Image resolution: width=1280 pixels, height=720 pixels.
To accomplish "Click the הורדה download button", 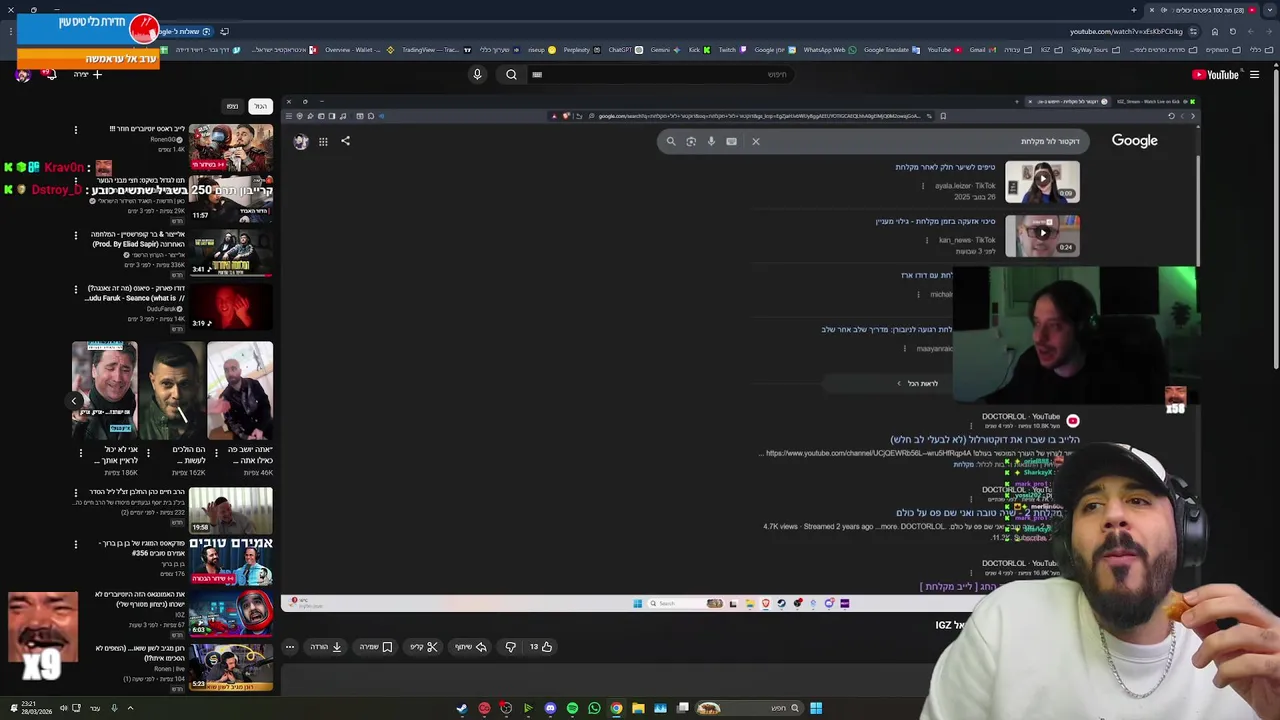I will (326, 647).
